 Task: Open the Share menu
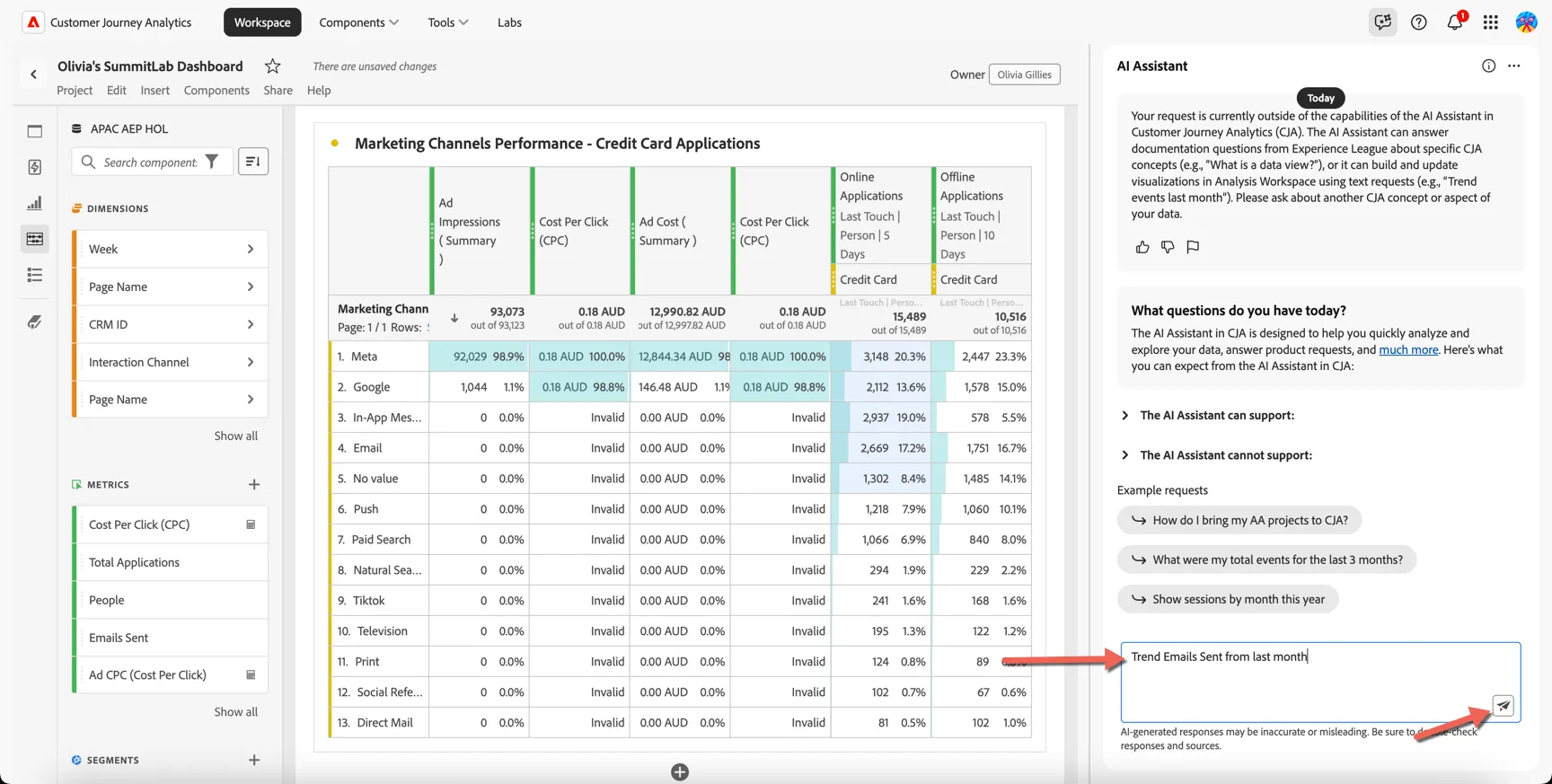pyautogui.click(x=278, y=90)
